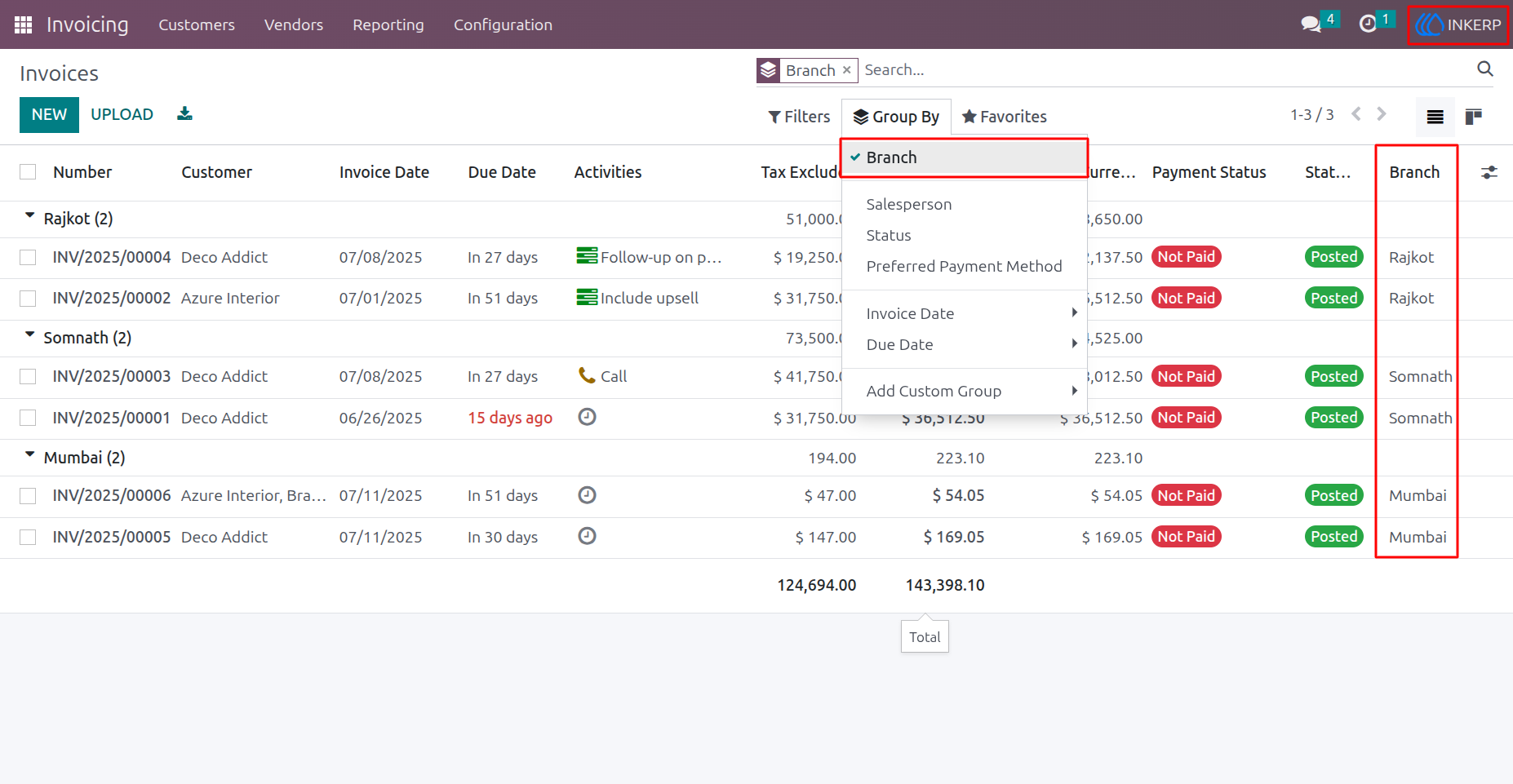Screen dimensions: 1513x784
Task: Open the Reporting menu
Action: [388, 24]
